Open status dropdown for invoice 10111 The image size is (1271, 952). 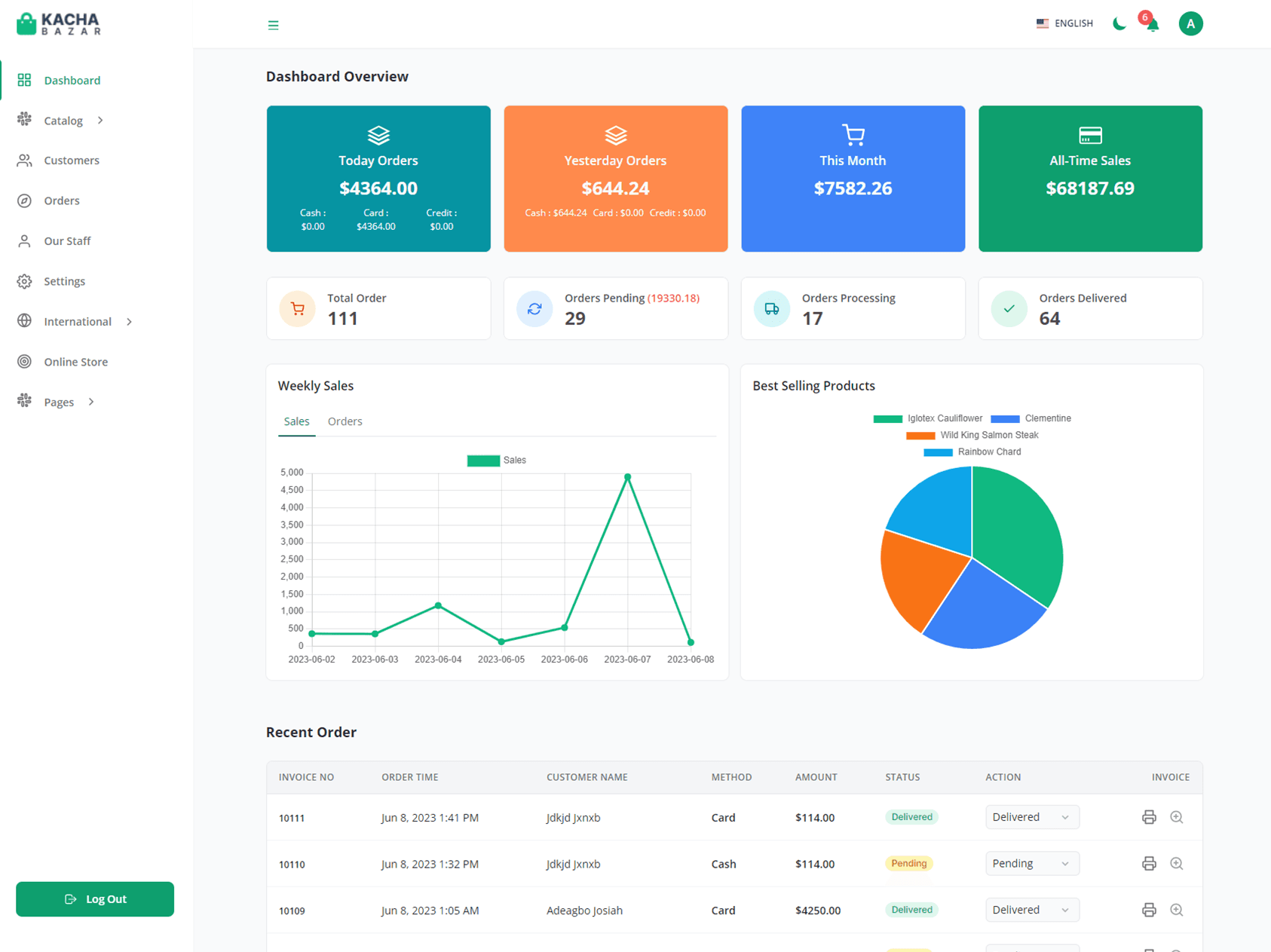click(x=1032, y=817)
